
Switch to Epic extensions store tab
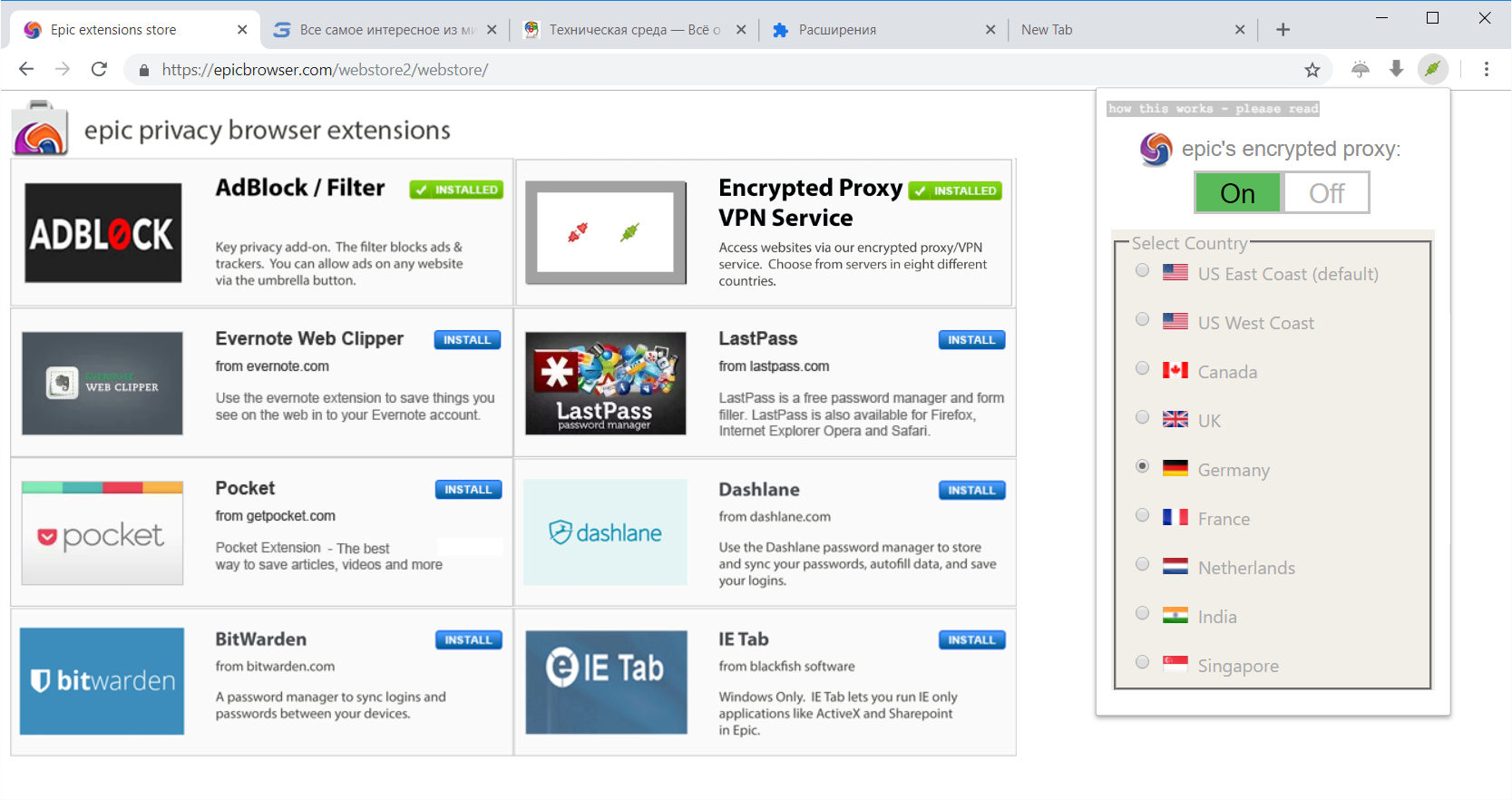coord(134,30)
